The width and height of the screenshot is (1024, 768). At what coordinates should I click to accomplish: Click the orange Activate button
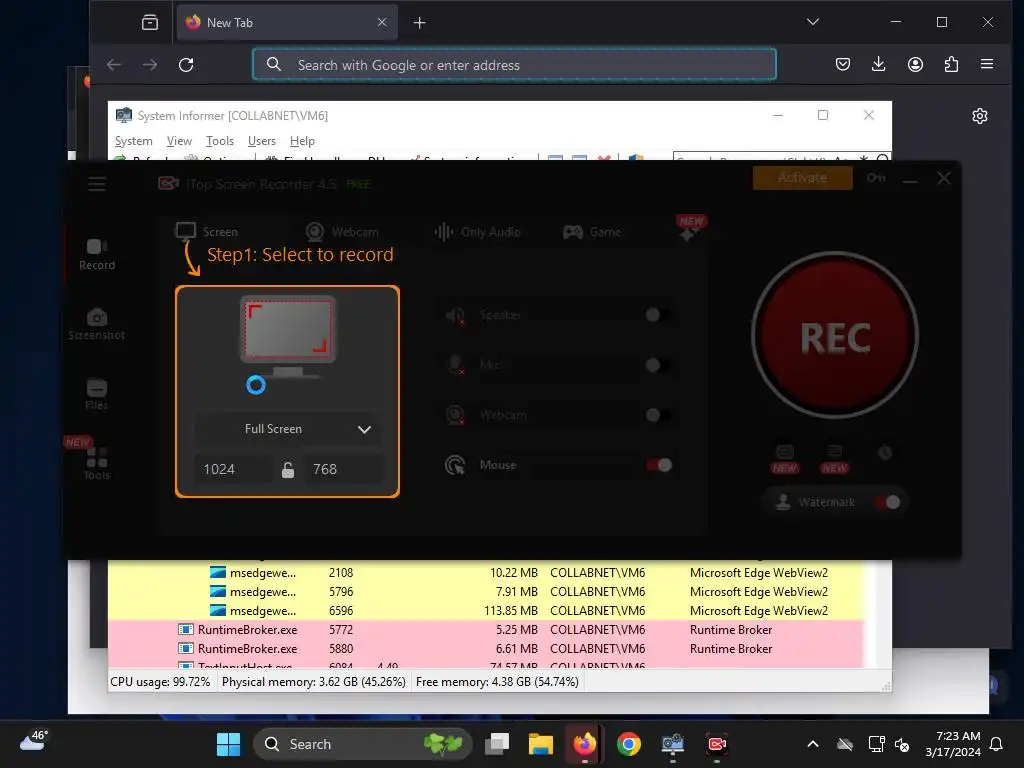[x=802, y=178]
